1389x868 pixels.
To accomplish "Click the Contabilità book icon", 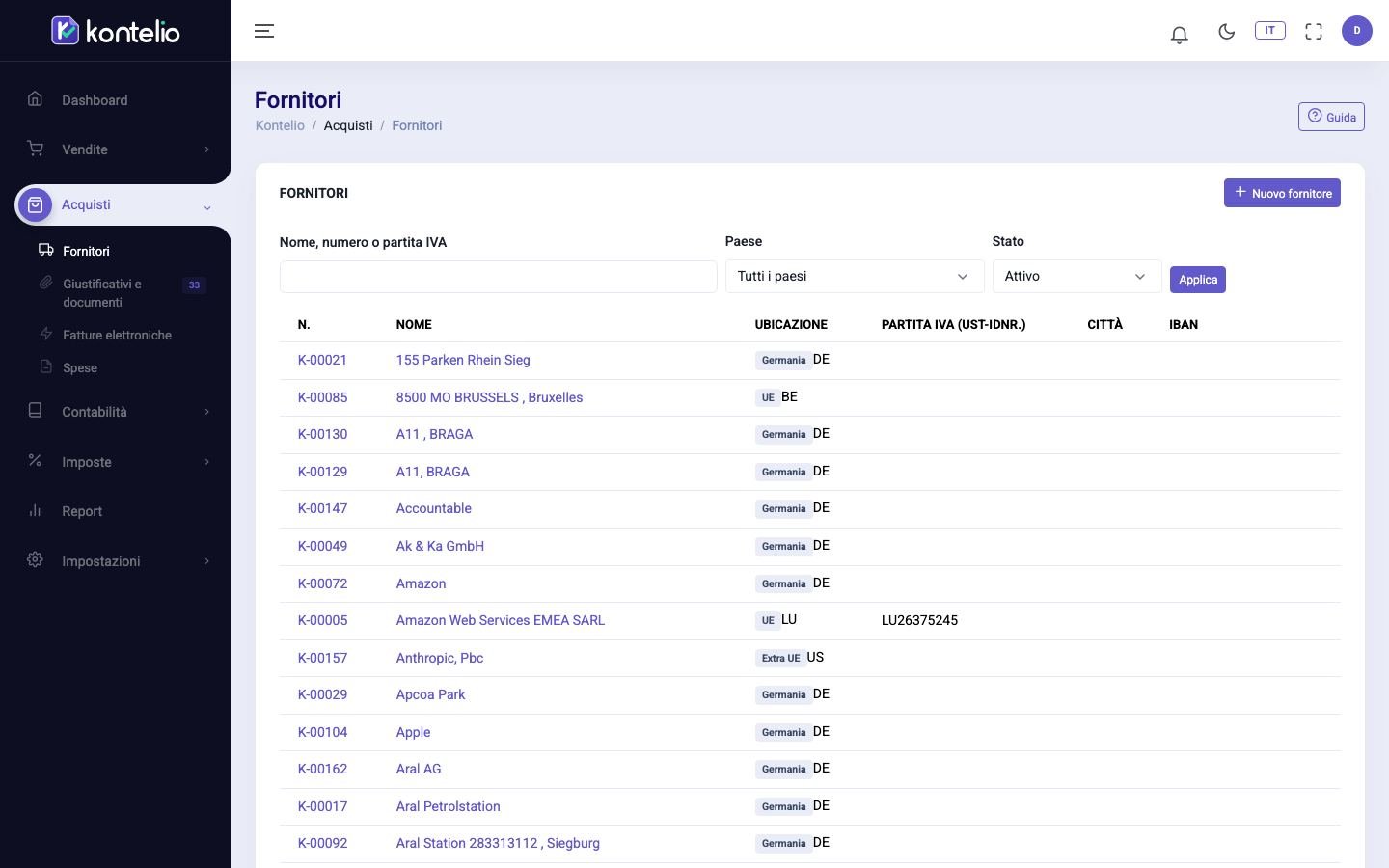I will pos(36,411).
